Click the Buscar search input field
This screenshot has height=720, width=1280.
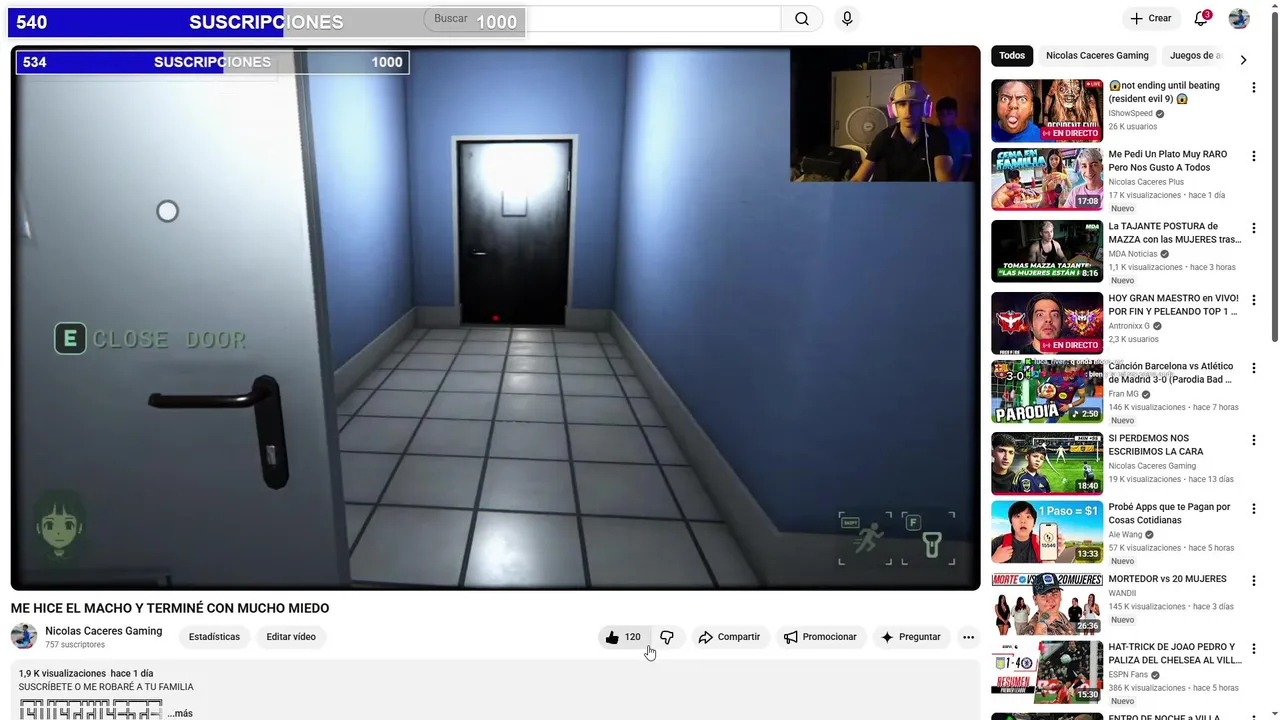603,18
